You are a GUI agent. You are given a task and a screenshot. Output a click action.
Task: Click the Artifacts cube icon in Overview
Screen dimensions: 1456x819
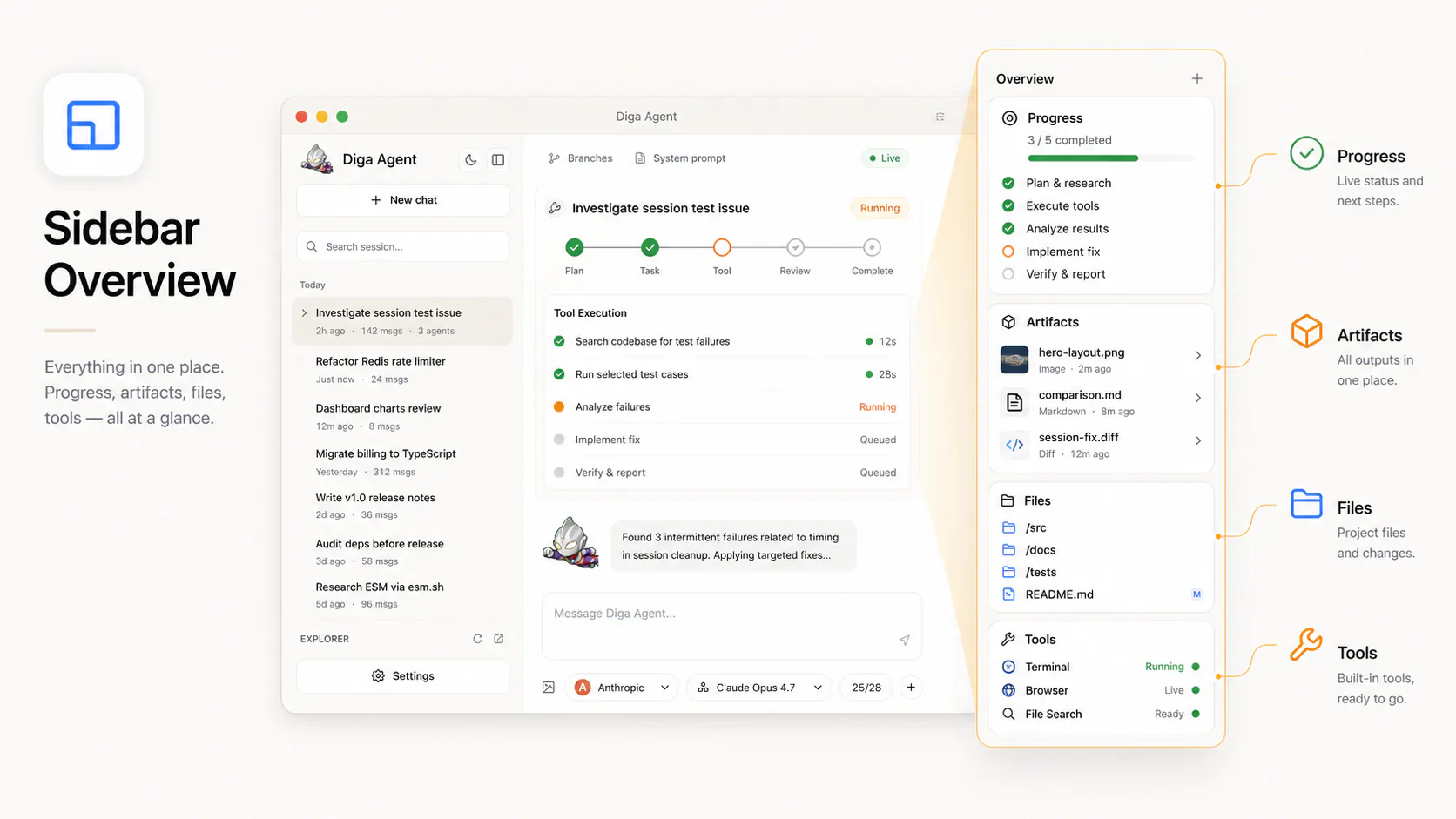click(1008, 322)
